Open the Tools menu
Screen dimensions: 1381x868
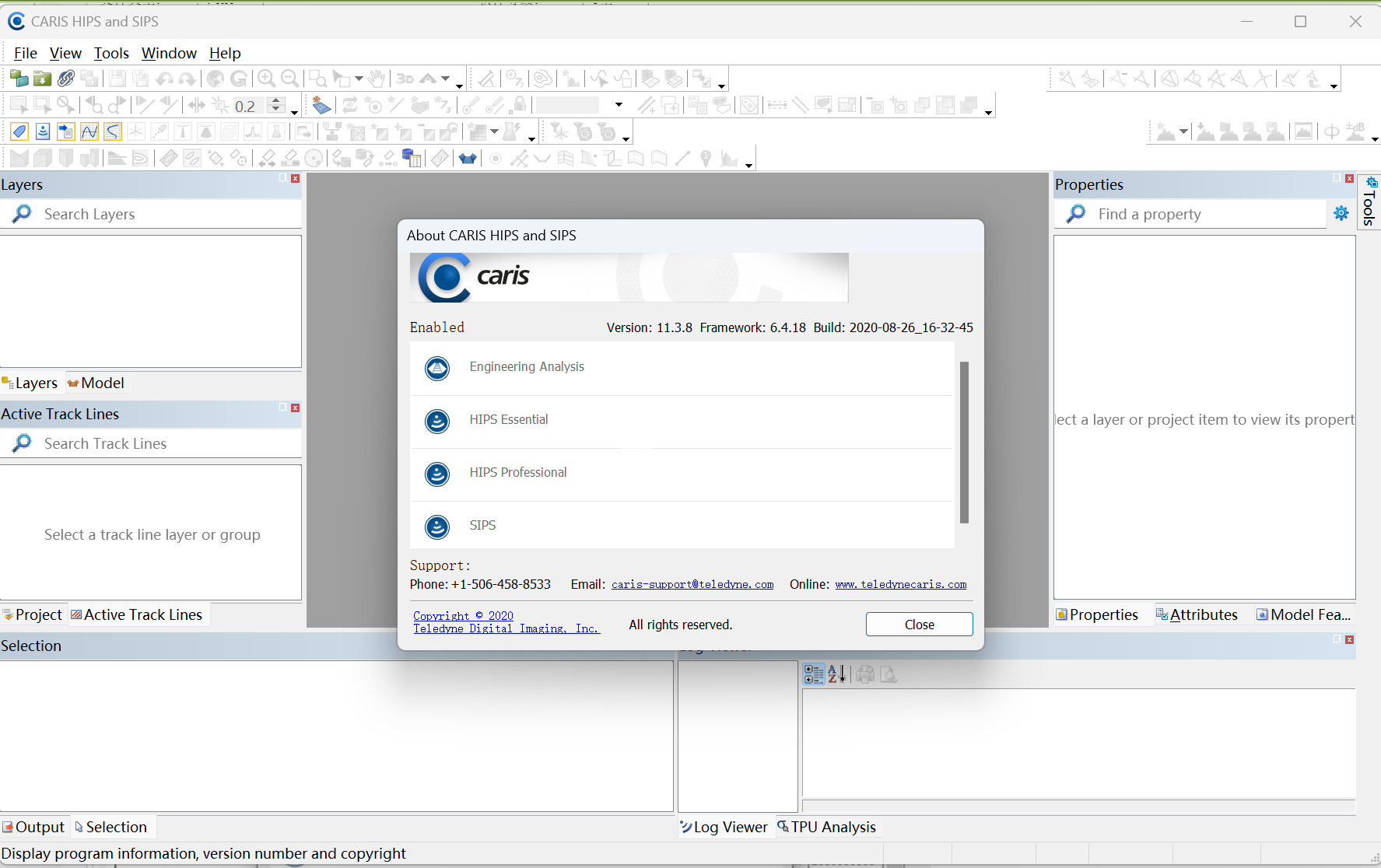[111, 53]
